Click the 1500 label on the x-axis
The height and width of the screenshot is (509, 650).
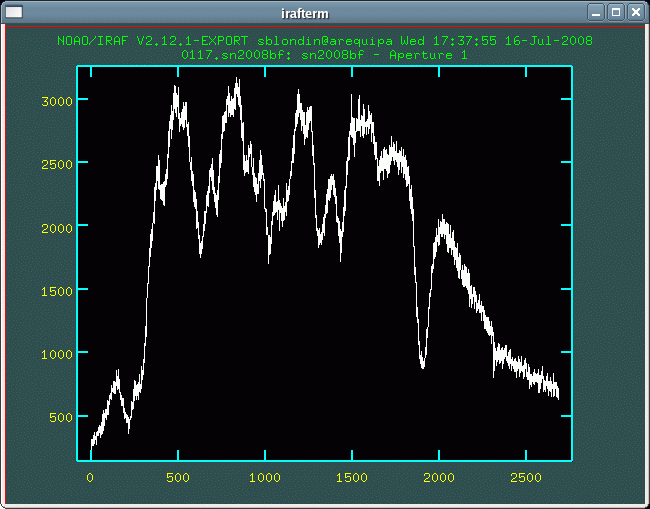[351, 477]
